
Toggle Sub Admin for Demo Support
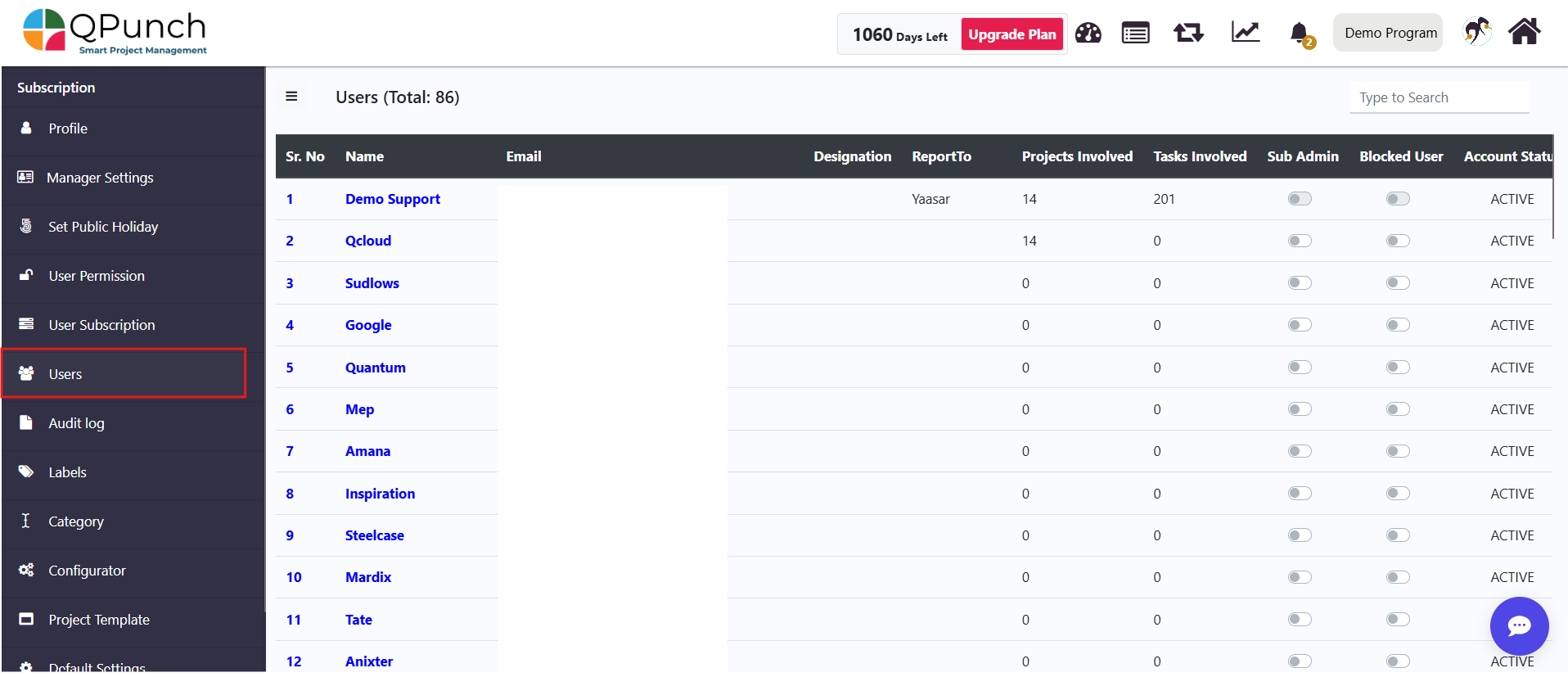pos(1300,199)
